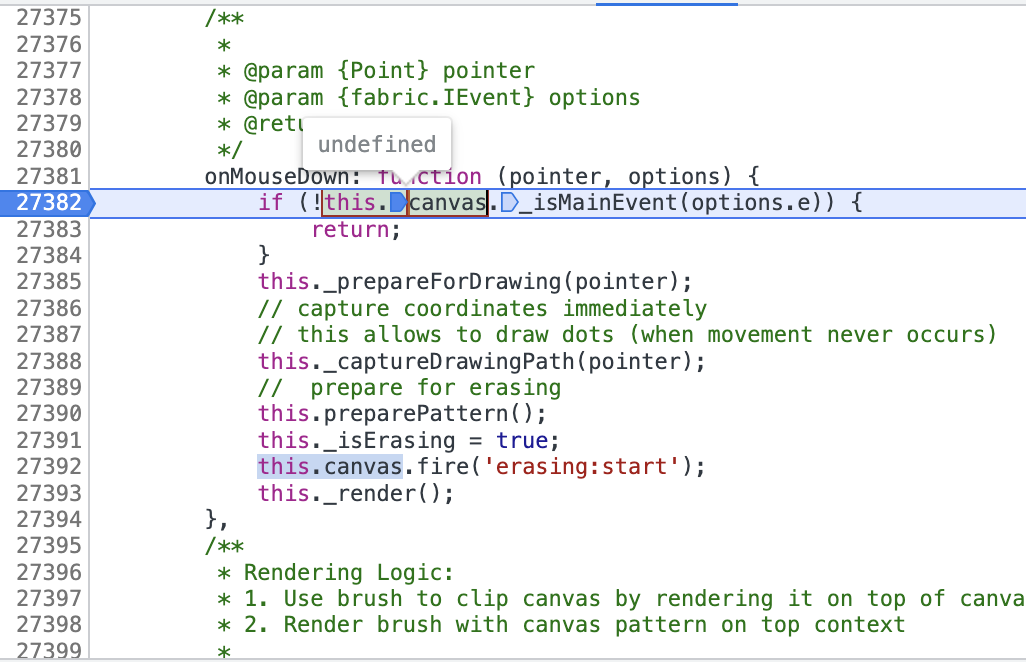
Task: Click the "undefined" value tooltip
Action: point(377,144)
